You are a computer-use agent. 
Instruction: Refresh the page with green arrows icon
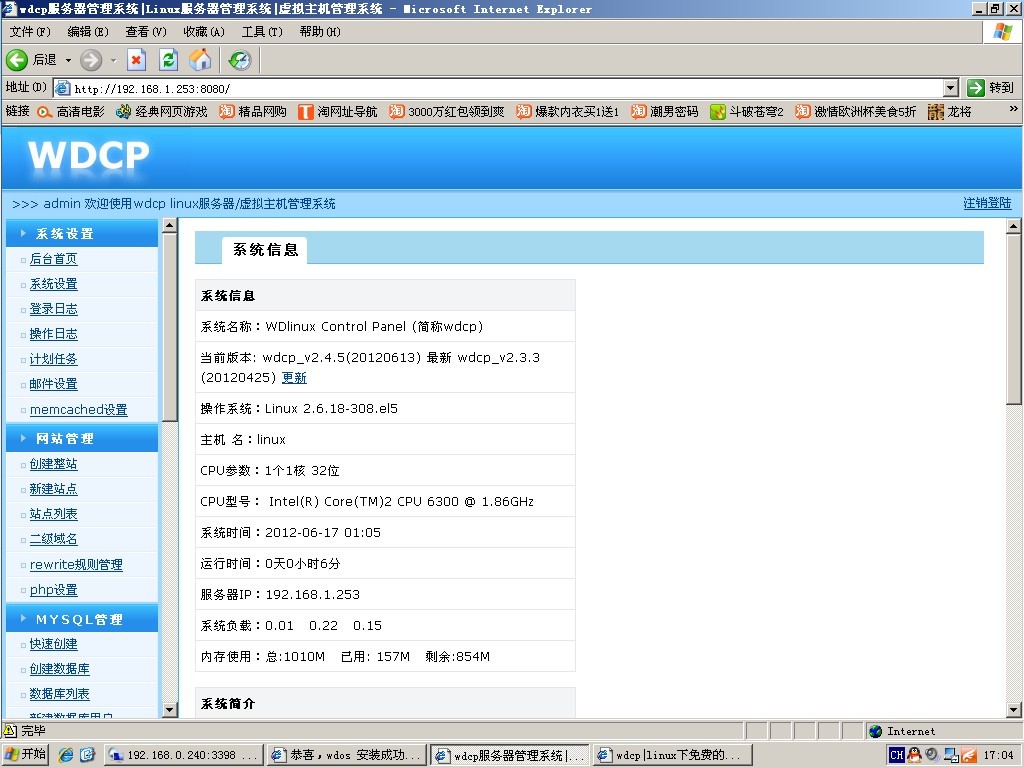point(168,60)
